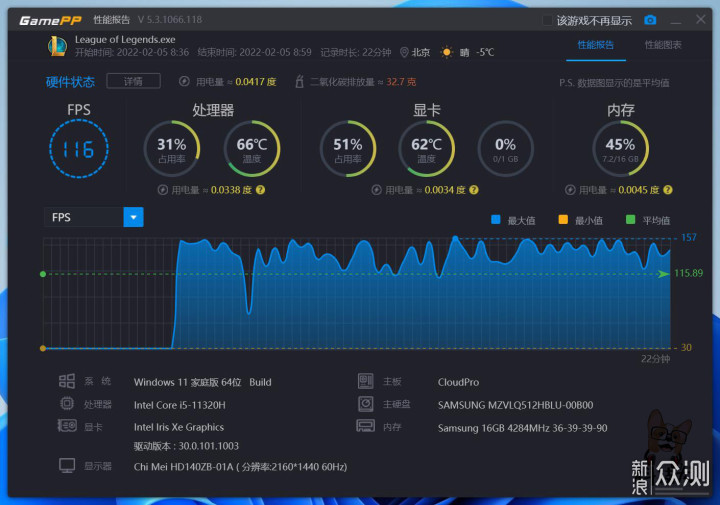Click the Samsung 16GB 4284MHz memory text
The image size is (720, 505).
coord(523,428)
